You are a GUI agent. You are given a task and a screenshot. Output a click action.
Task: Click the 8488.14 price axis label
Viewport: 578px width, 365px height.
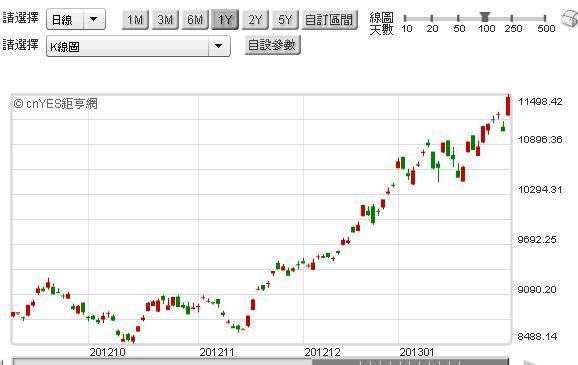[537, 336]
